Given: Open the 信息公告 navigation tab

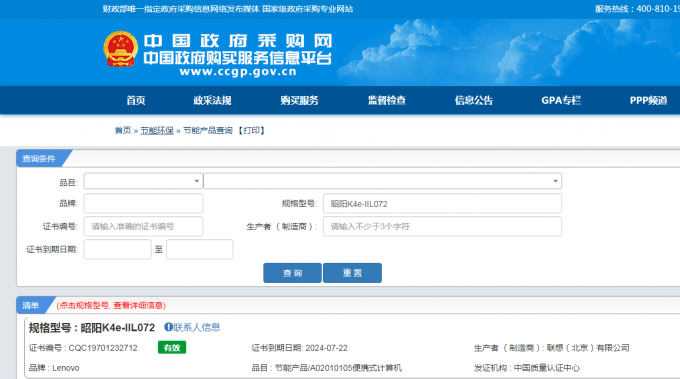Looking at the screenshot, I should [x=474, y=100].
